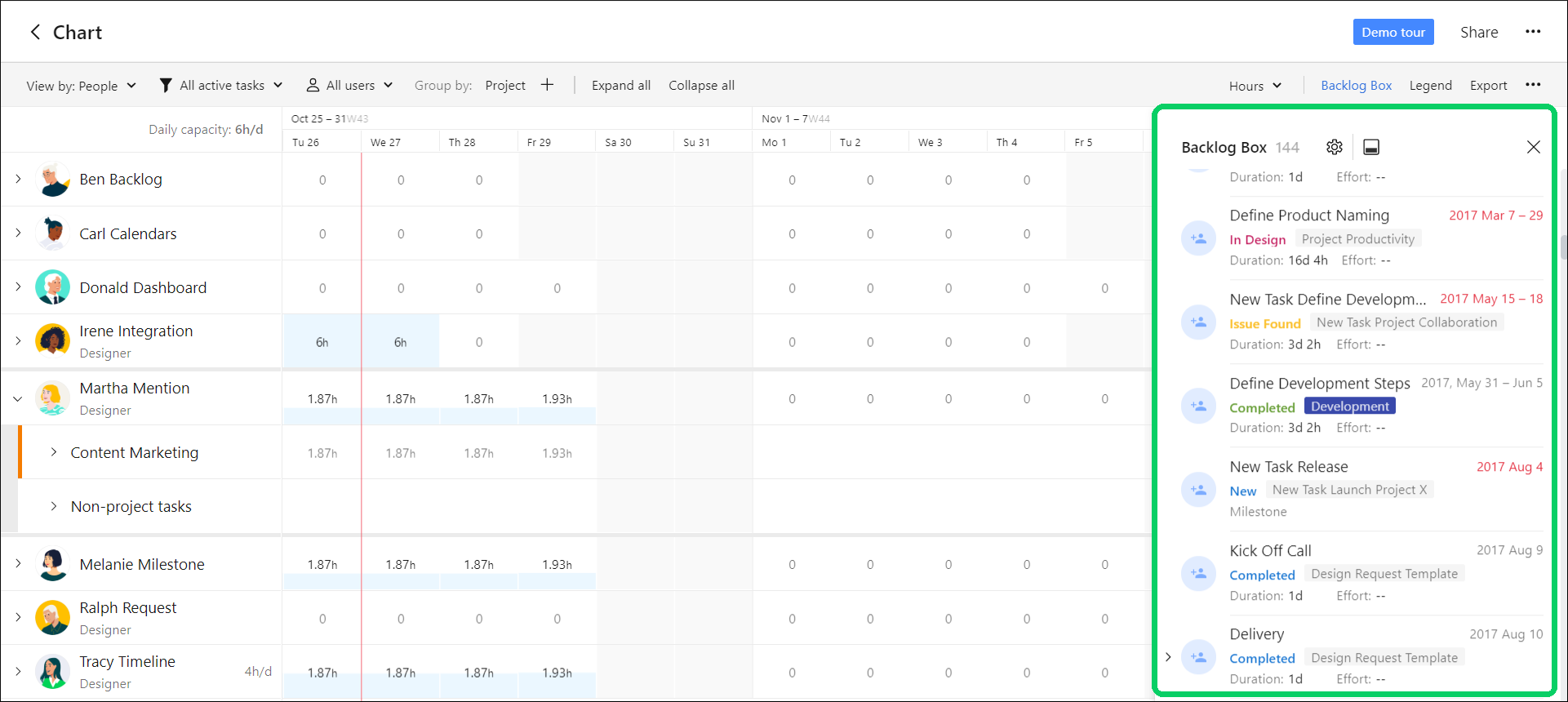Open the View by People dropdown
Viewport: 1568px width, 702px height.
tap(81, 86)
